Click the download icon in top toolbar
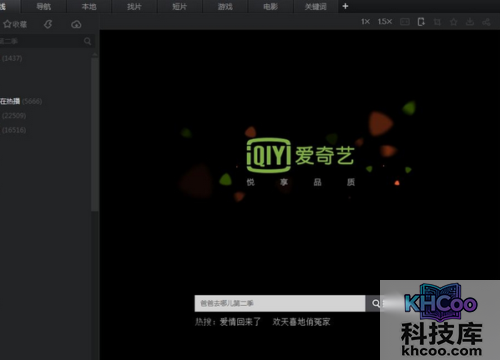Viewport: 500px width, 360px height. click(x=470, y=22)
